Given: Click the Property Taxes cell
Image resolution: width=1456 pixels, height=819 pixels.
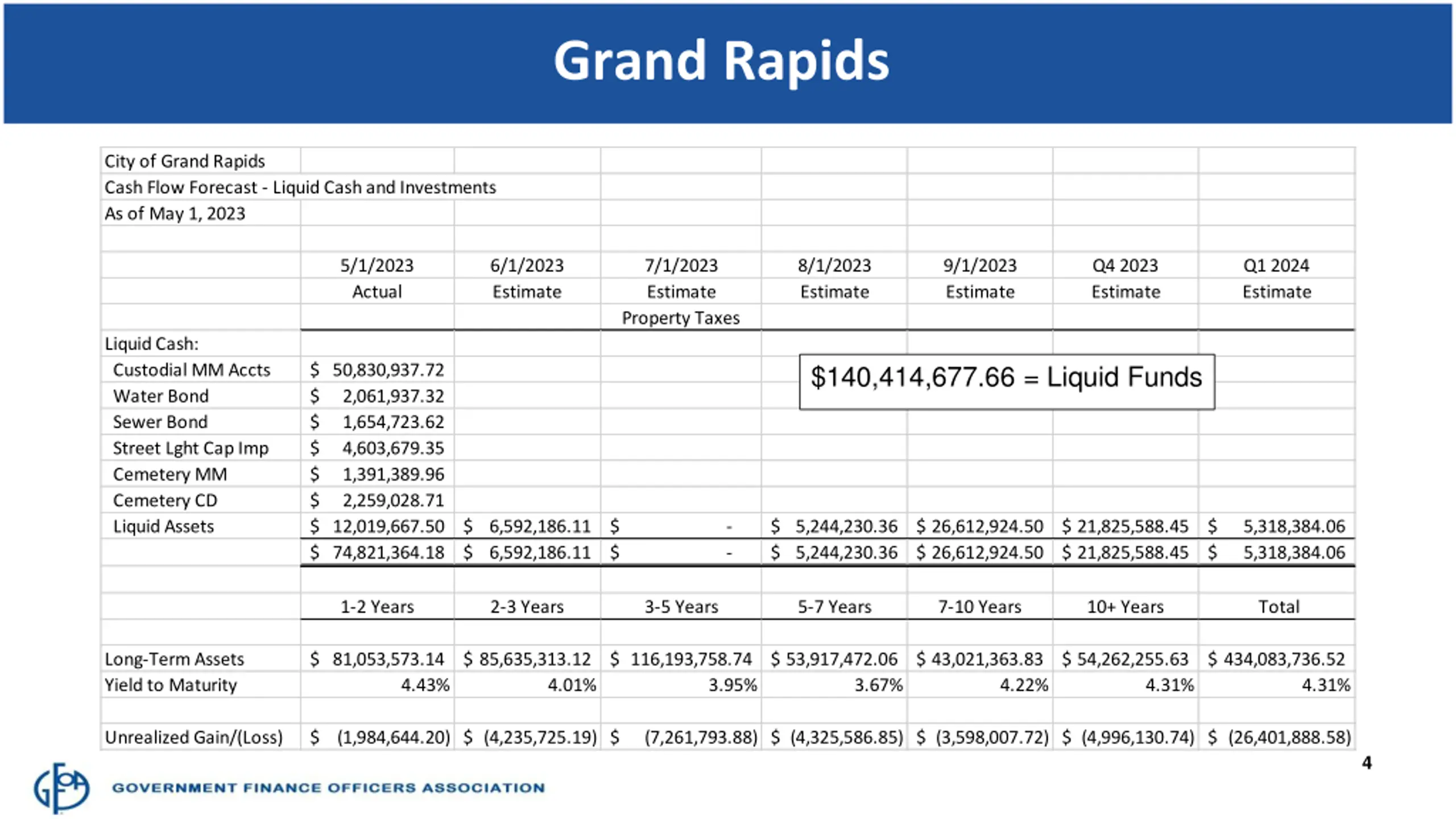Looking at the screenshot, I should point(681,317).
